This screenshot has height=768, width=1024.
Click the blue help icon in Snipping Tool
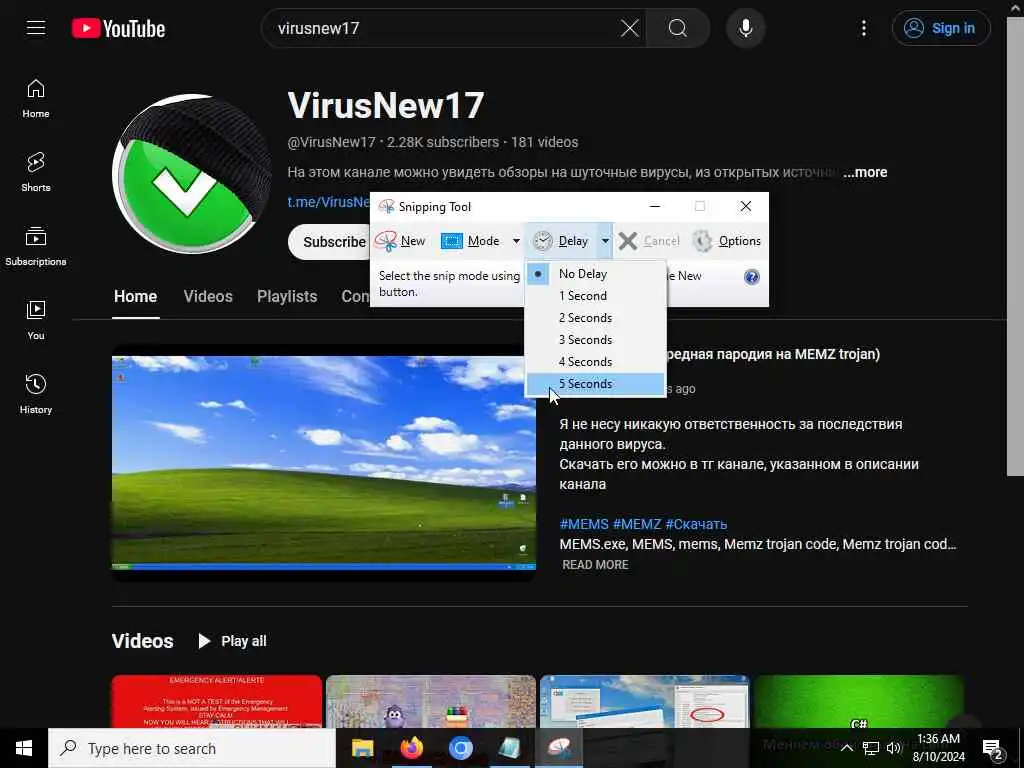click(x=752, y=277)
